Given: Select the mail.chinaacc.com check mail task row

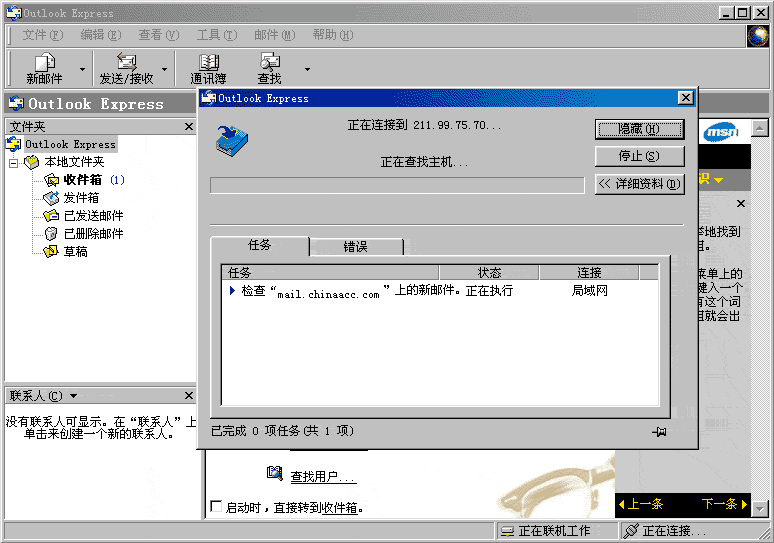Looking at the screenshot, I should (x=439, y=291).
